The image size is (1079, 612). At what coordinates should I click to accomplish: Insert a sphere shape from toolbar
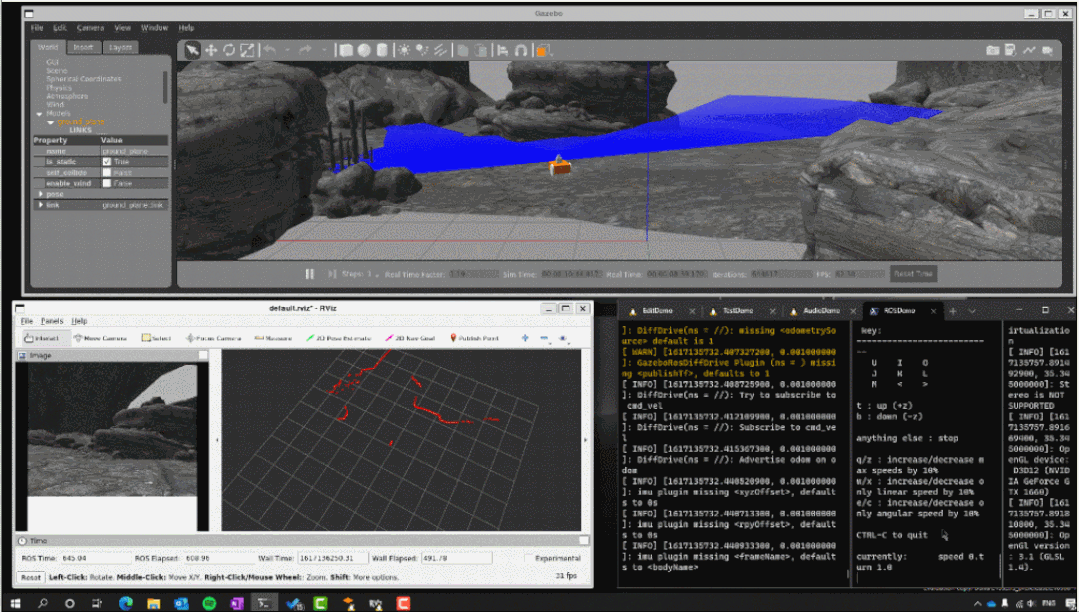click(x=364, y=50)
